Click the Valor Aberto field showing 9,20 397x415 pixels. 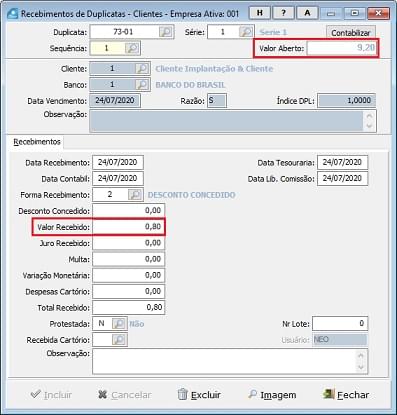click(342, 48)
